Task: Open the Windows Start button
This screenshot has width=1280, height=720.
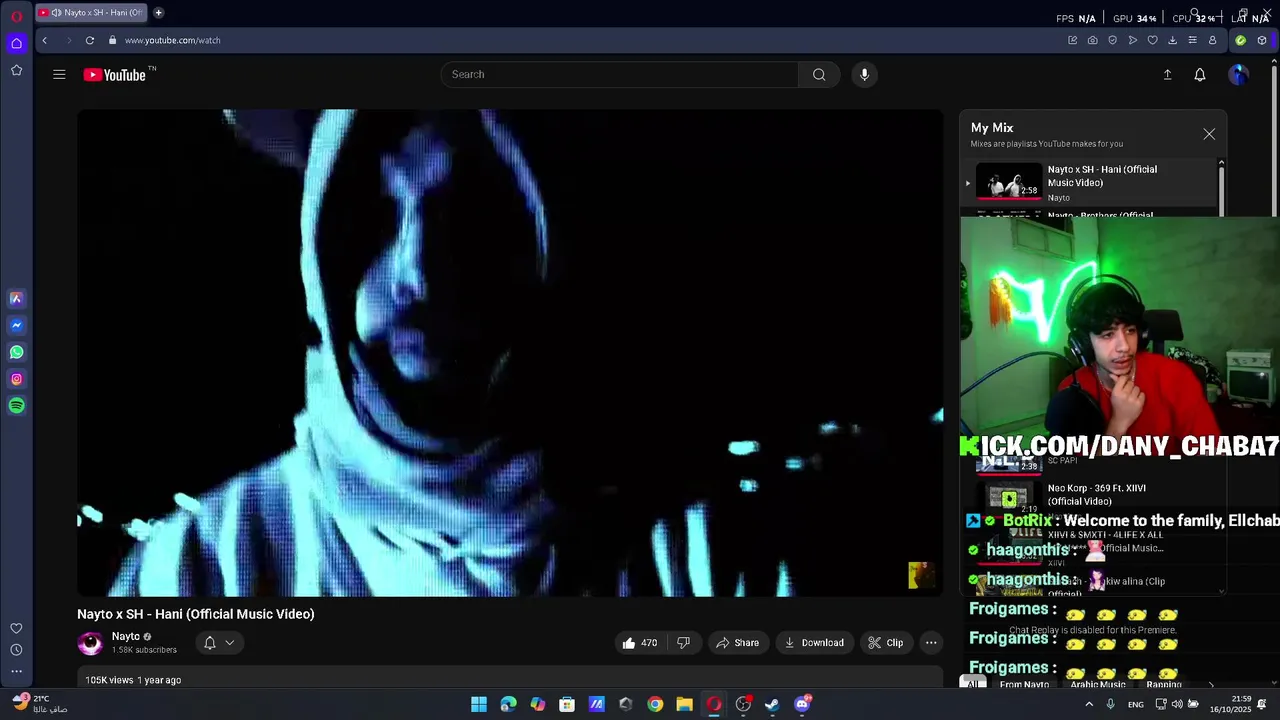Action: point(479,704)
